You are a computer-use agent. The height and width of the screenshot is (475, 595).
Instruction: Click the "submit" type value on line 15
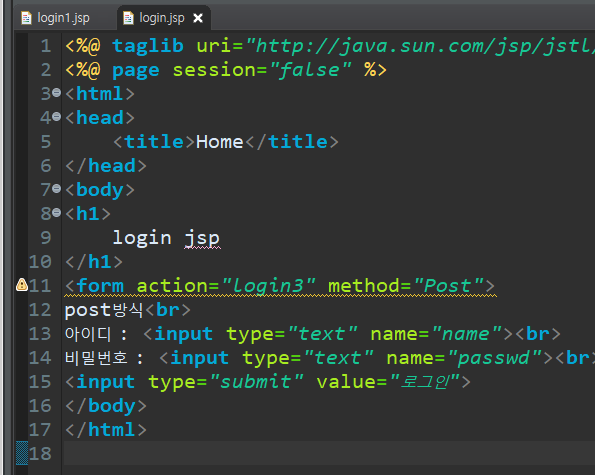(256, 382)
